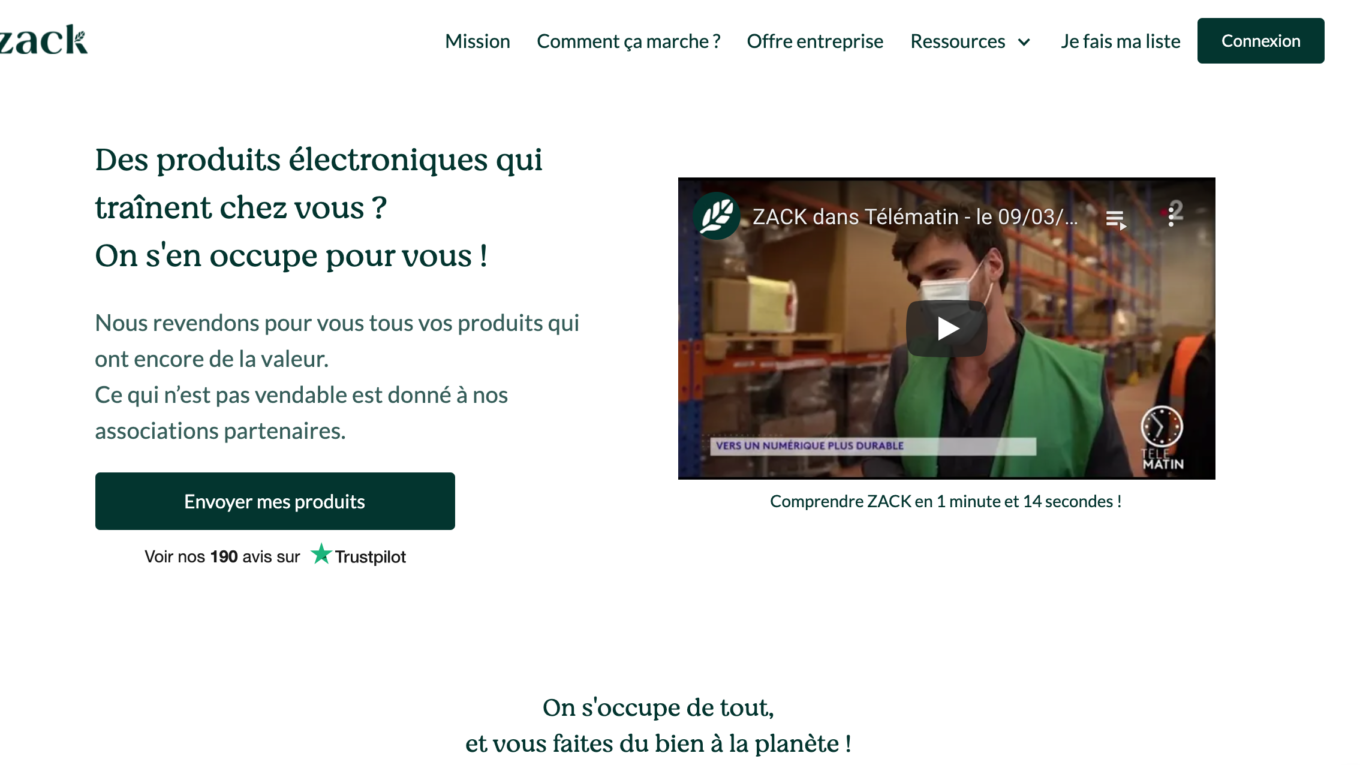Click Envoyer mes produits button
The width and height of the screenshot is (1360, 765).
(275, 501)
